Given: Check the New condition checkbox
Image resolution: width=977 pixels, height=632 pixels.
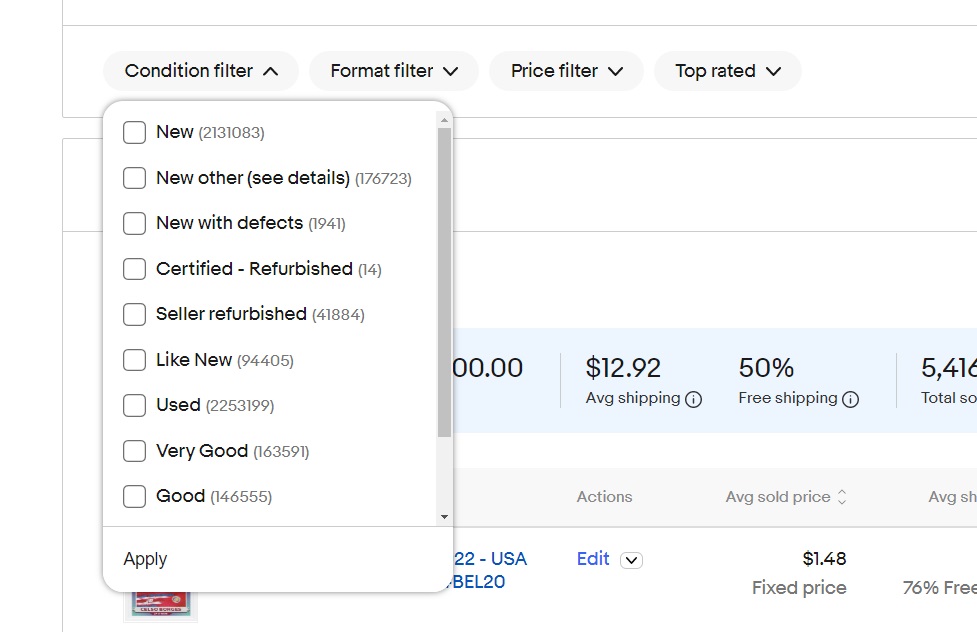Looking at the screenshot, I should pyautogui.click(x=135, y=132).
